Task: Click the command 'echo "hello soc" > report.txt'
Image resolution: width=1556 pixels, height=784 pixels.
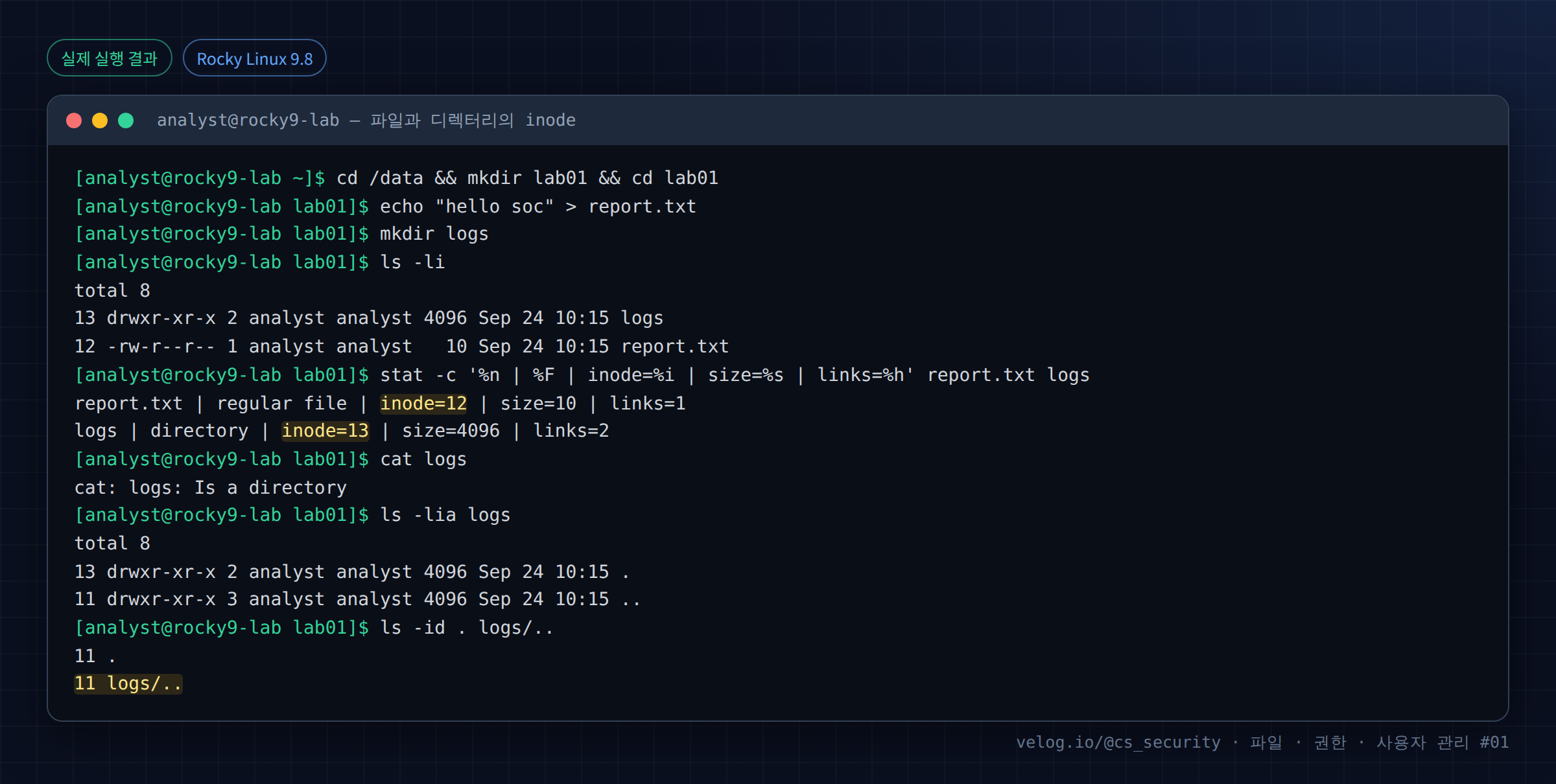Action: pos(538,207)
